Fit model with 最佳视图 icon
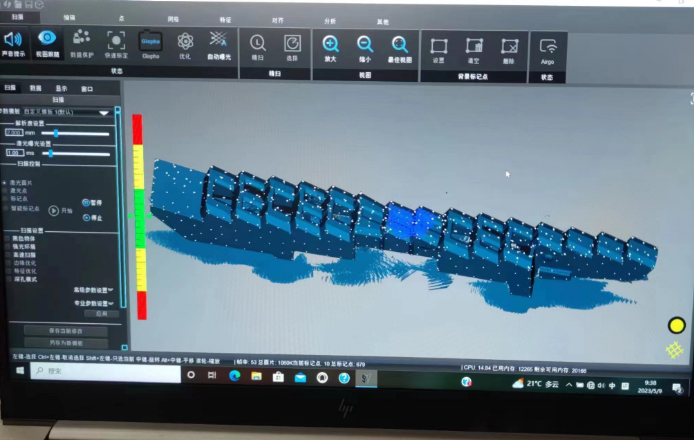The width and height of the screenshot is (694, 440). (x=400, y=45)
